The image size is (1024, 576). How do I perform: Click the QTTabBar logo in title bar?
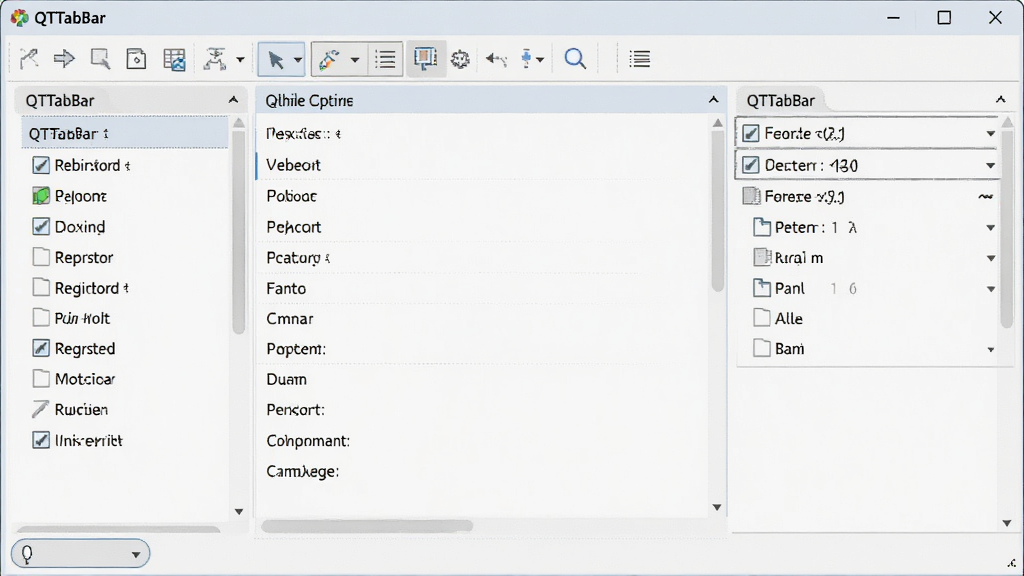20,18
